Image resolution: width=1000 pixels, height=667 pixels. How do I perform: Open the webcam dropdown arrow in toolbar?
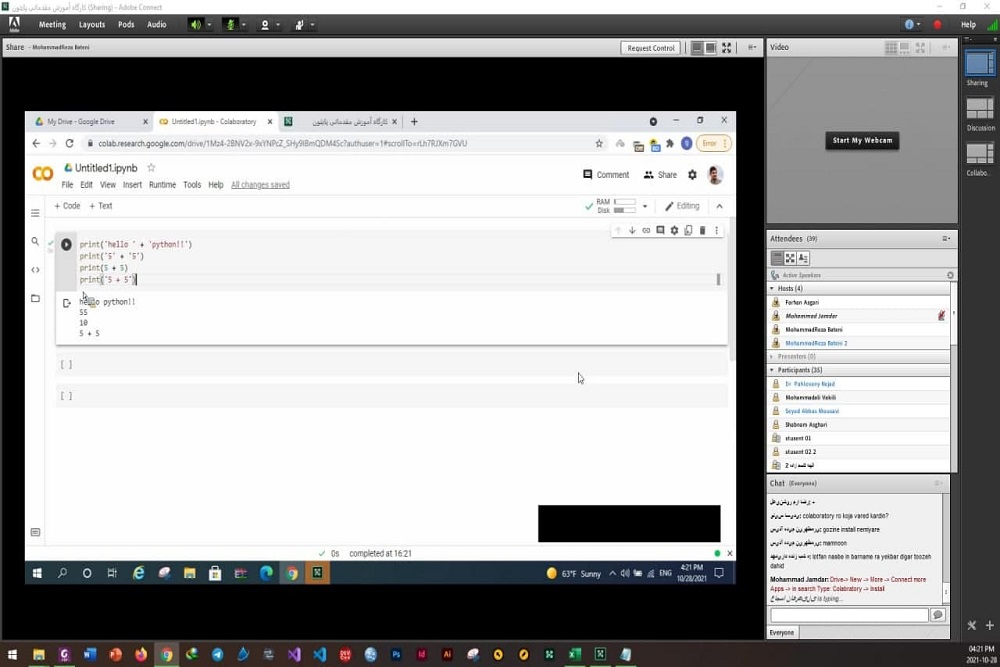point(277,24)
